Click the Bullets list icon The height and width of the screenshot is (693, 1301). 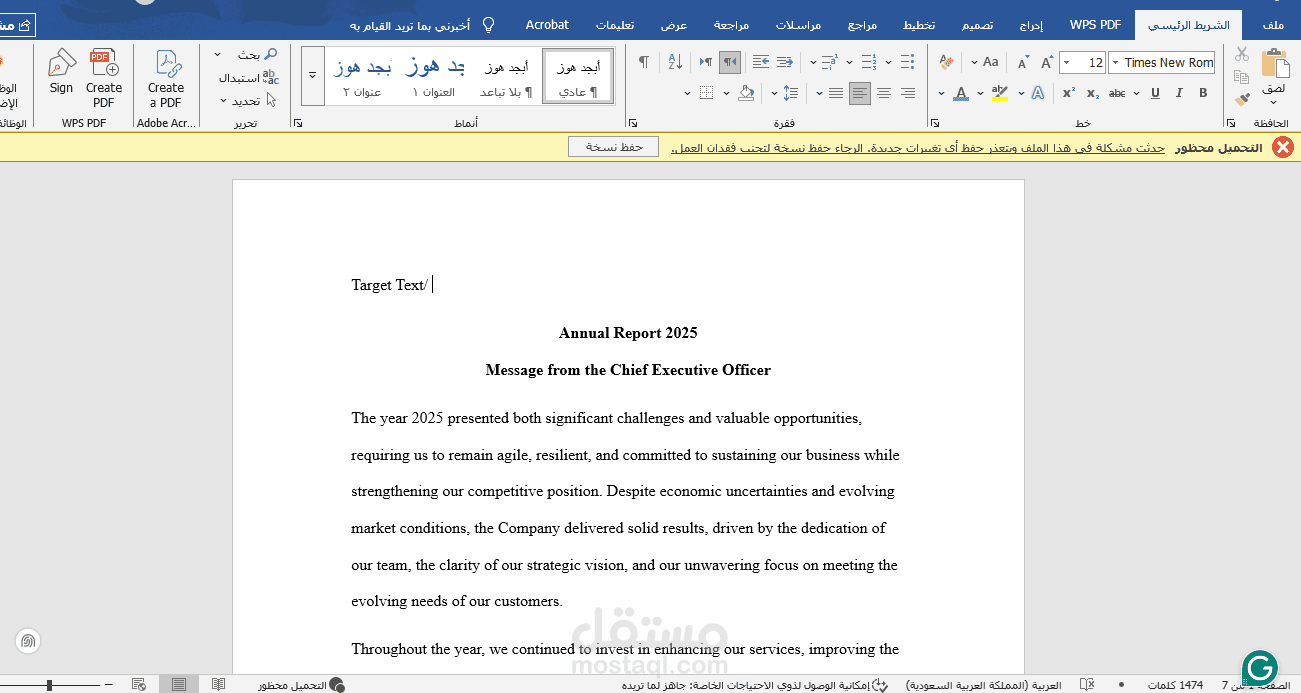point(907,62)
